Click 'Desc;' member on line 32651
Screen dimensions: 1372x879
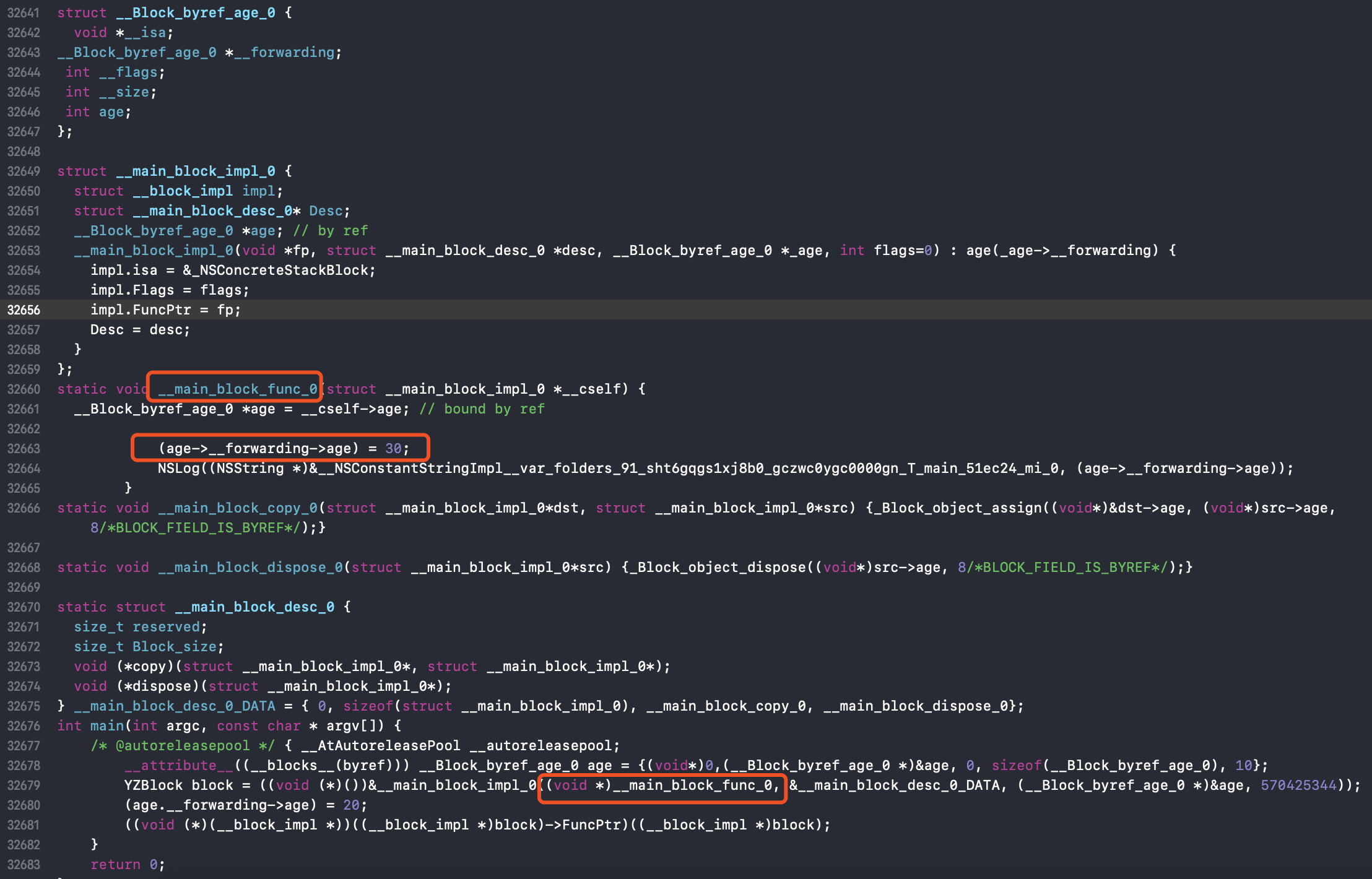[x=330, y=211]
